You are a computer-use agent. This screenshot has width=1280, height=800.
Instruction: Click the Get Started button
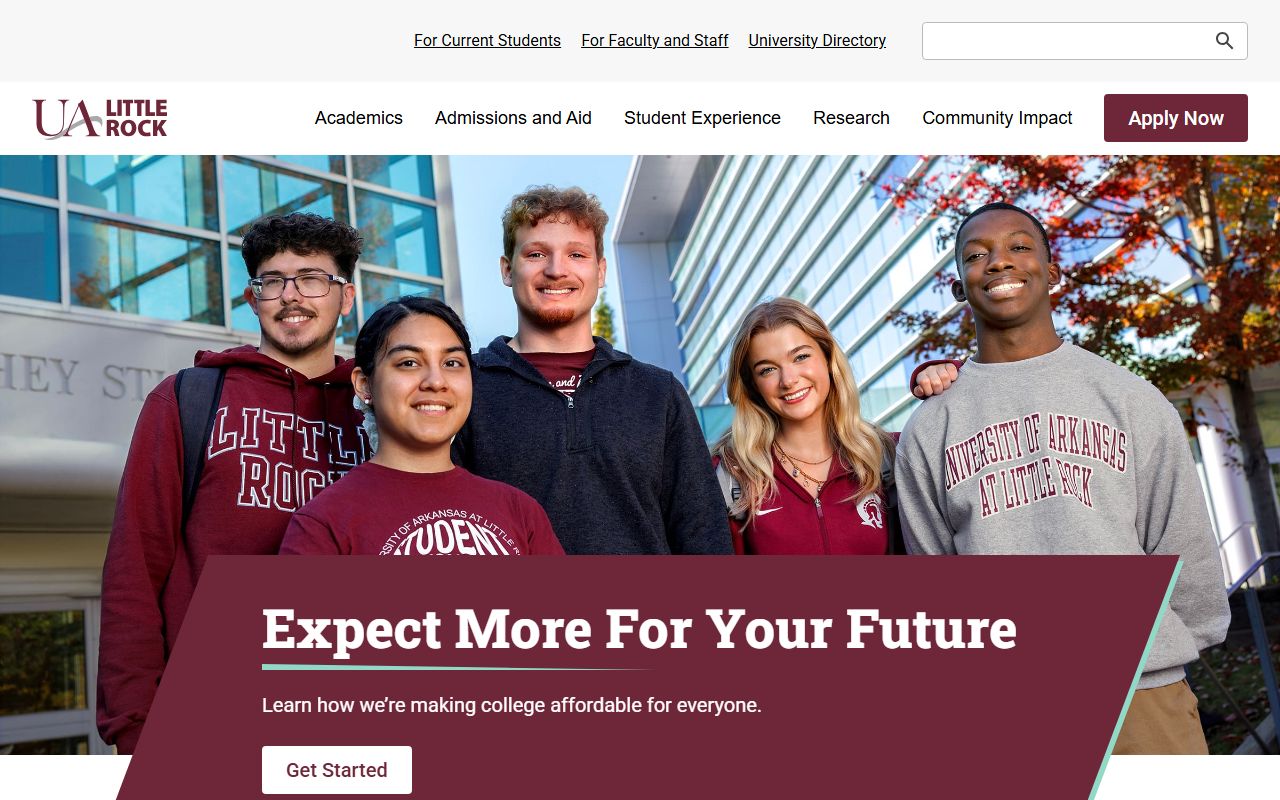click(337, 770)
